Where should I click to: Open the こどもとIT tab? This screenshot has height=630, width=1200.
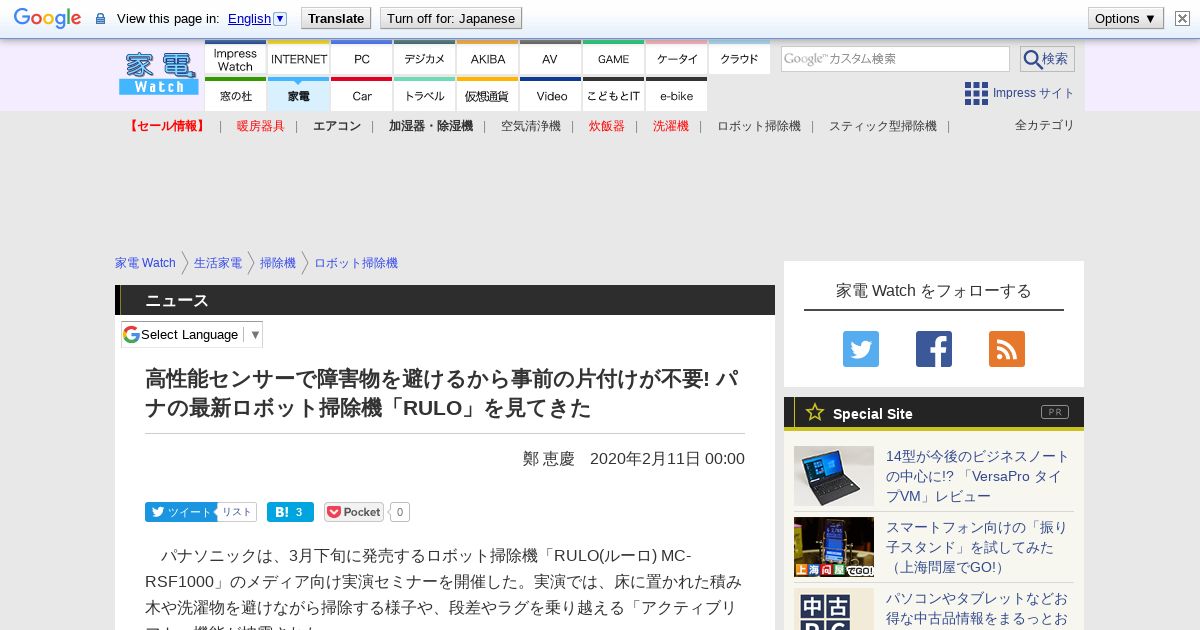(613, 95)
